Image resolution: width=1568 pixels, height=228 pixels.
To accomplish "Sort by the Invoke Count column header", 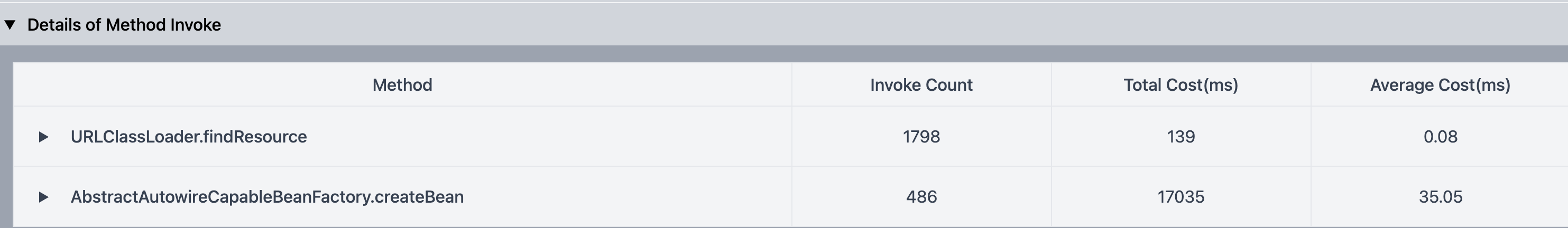I will pyautogui.click(x=921, y=85).
